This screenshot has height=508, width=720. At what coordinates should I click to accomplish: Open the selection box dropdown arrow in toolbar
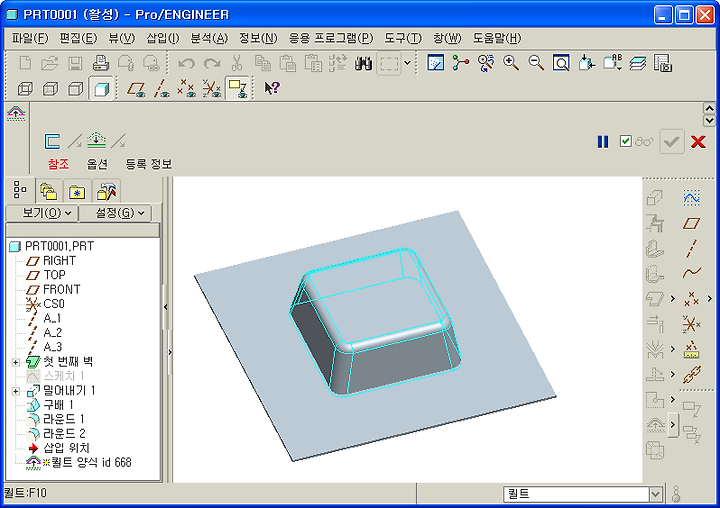point(407,63)
